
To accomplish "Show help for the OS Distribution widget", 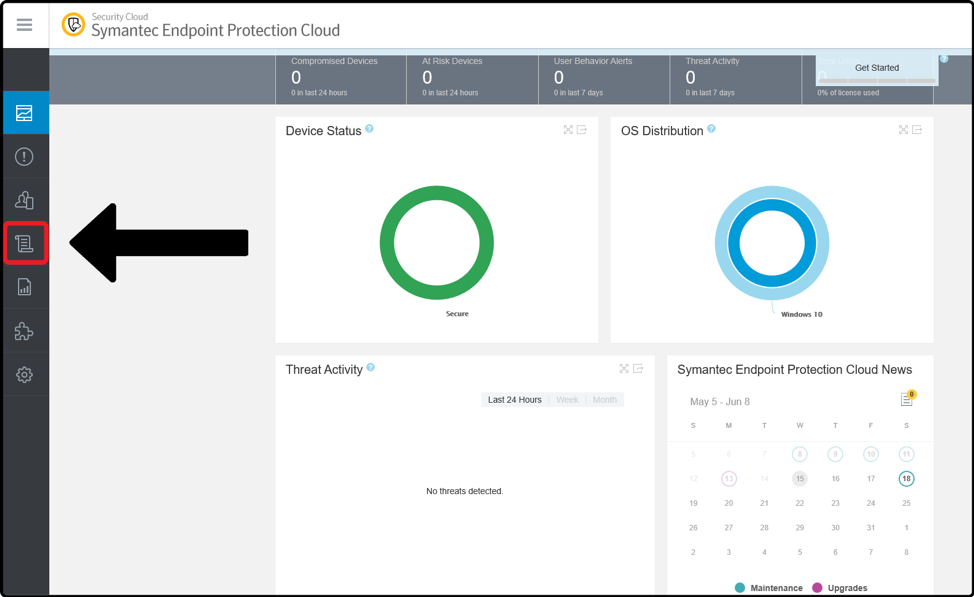I will click(x=711, y=129).
